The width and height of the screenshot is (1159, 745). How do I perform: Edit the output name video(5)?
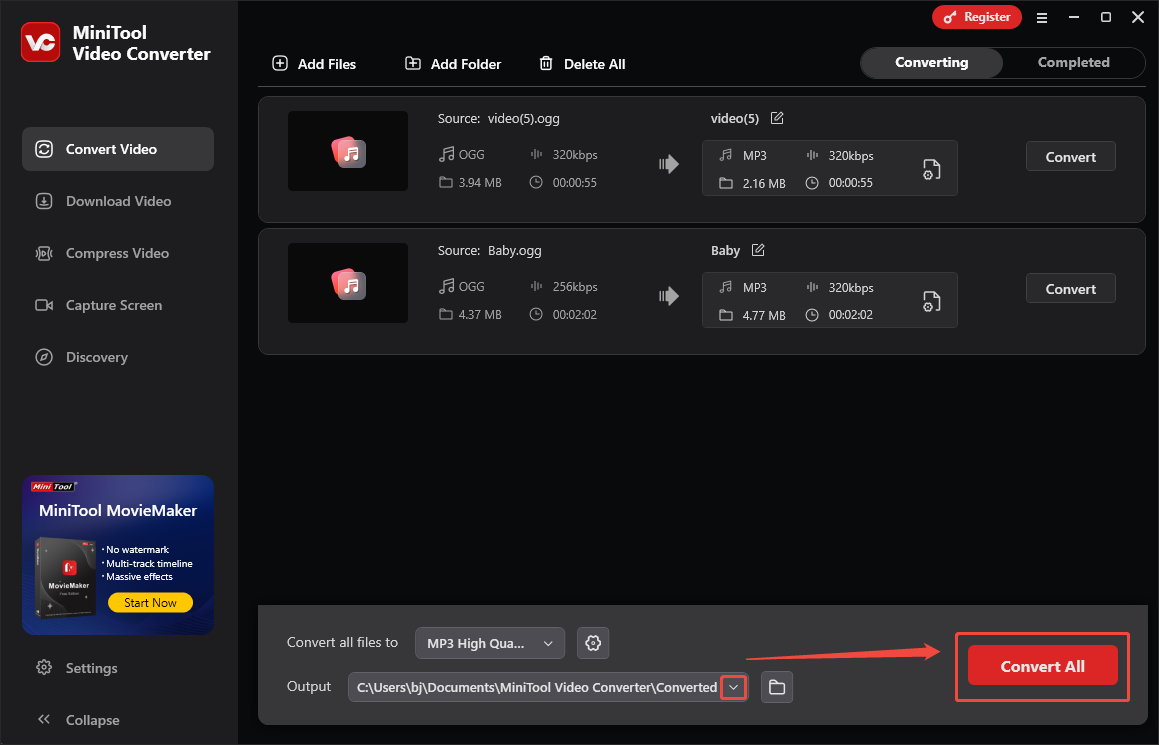point(777,118)
